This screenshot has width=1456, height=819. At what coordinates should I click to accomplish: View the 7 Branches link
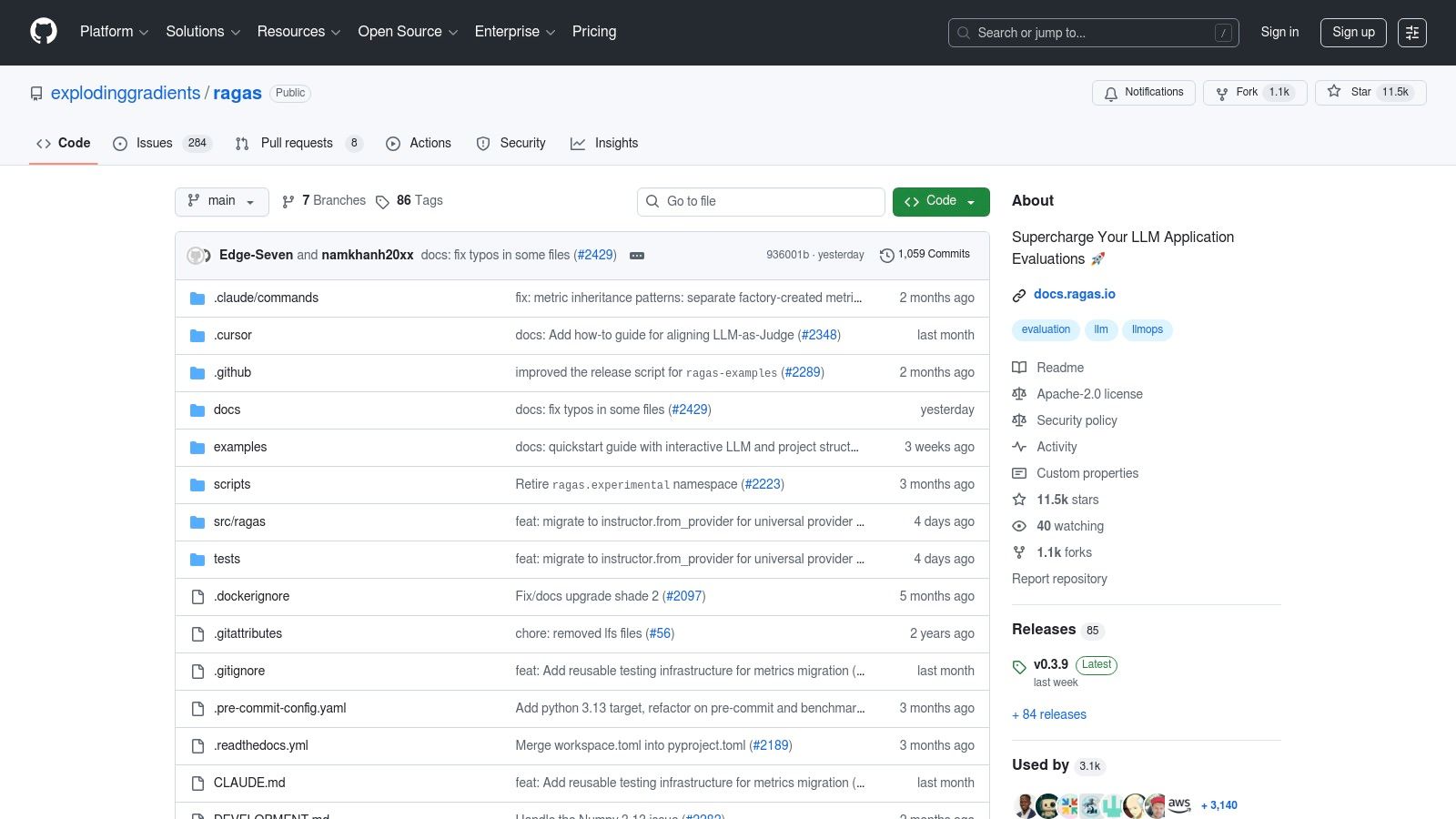point(324,201)
